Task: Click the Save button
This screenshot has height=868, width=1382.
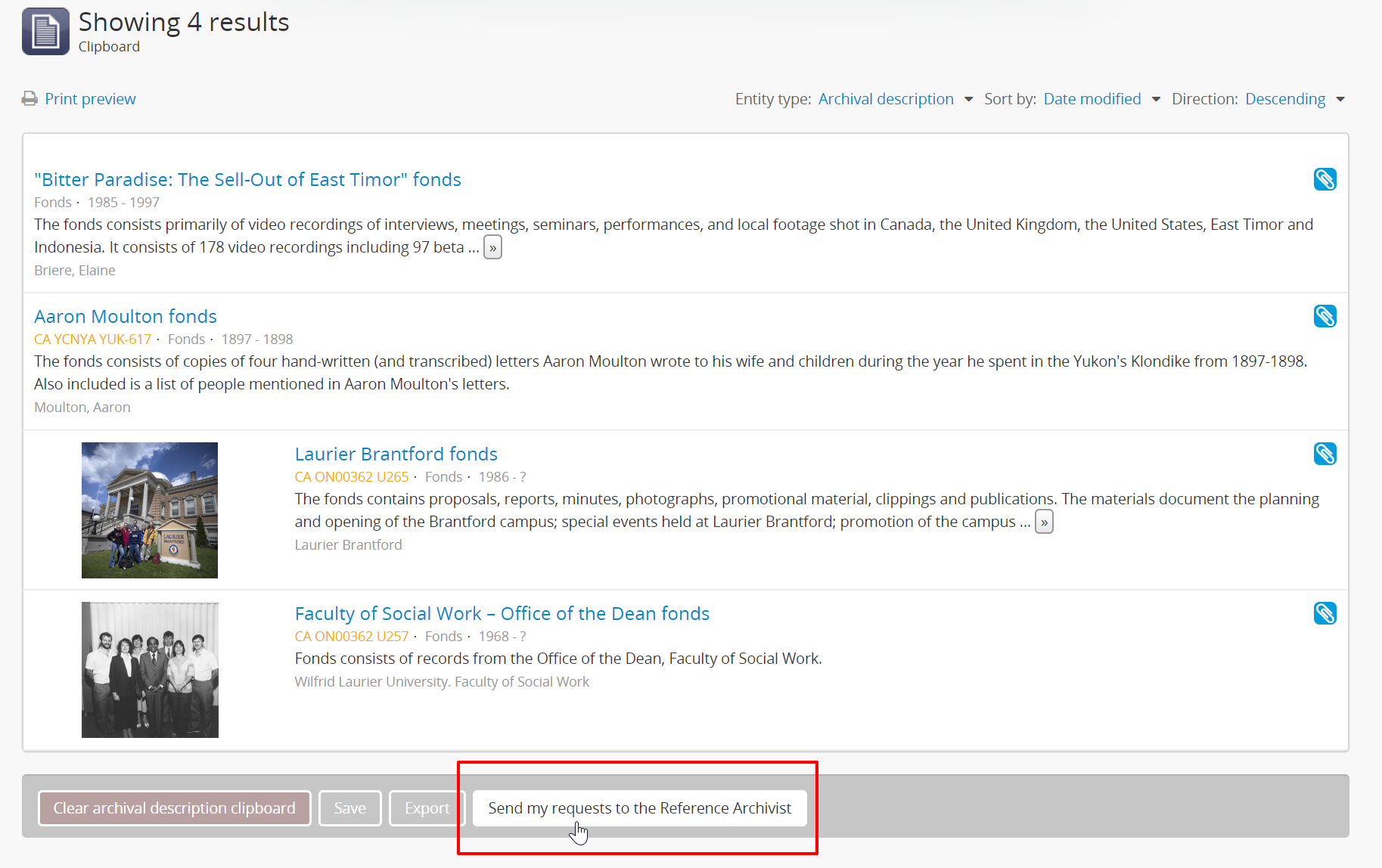Action: coord(349,808)
